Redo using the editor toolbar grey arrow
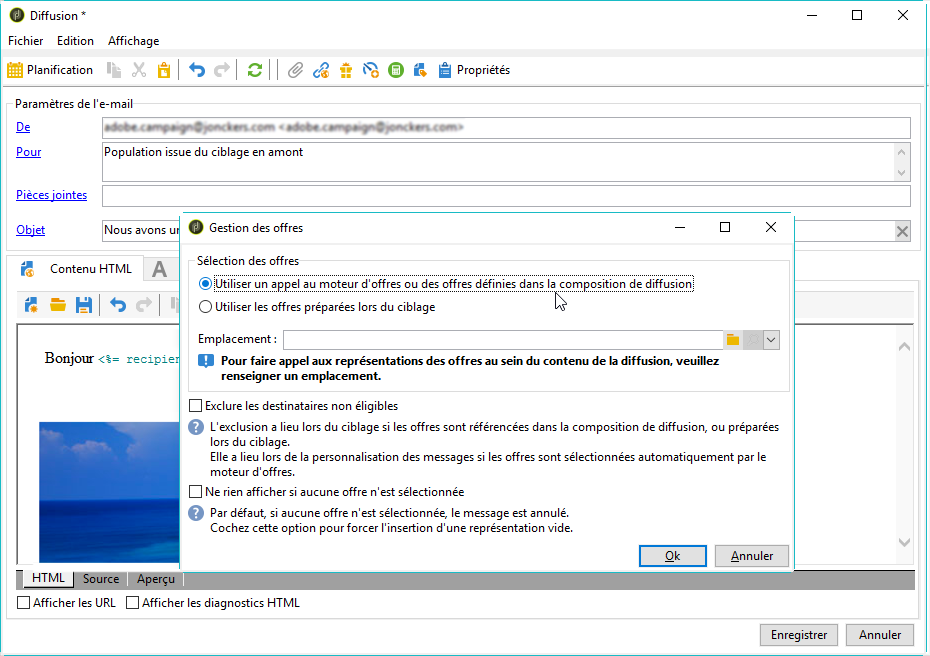This screenshot has width=930, height=656. (x=144, y=305)
